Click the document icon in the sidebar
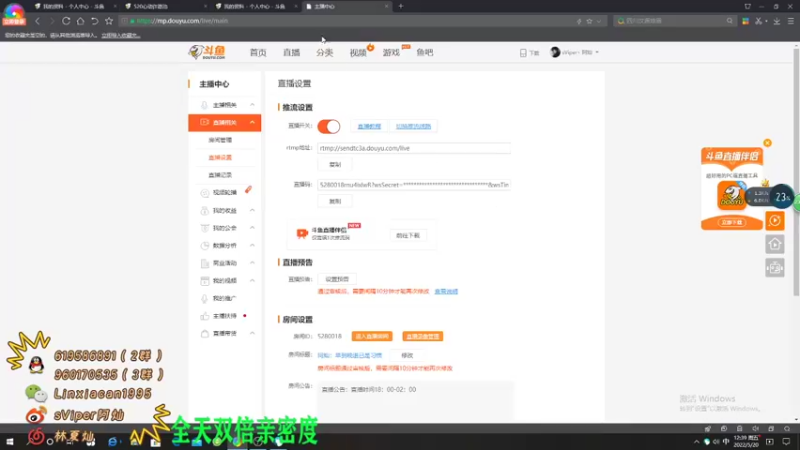Screen dimensions: 800x450 (x=204, y=263)
